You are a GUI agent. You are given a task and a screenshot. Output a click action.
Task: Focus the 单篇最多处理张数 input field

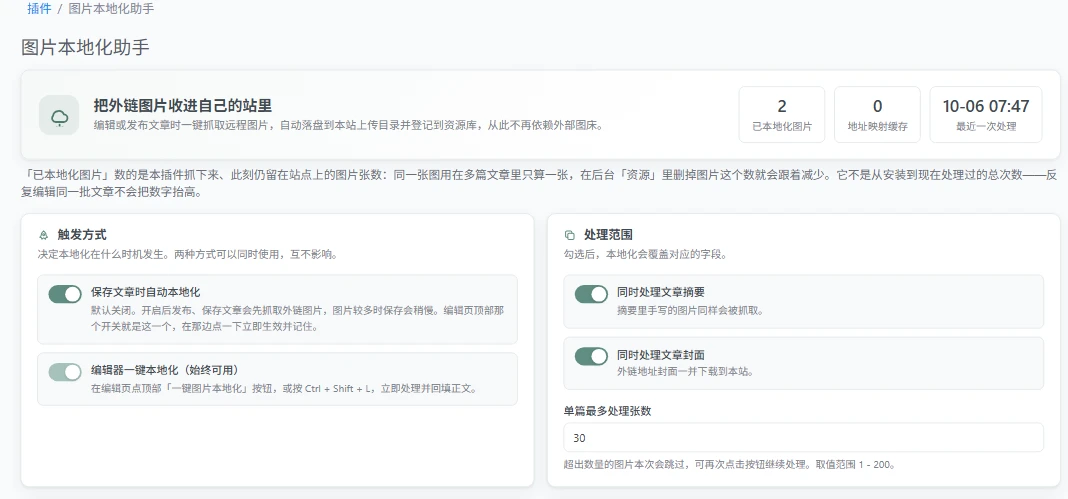pyautogui.click(x=804, y=437)
